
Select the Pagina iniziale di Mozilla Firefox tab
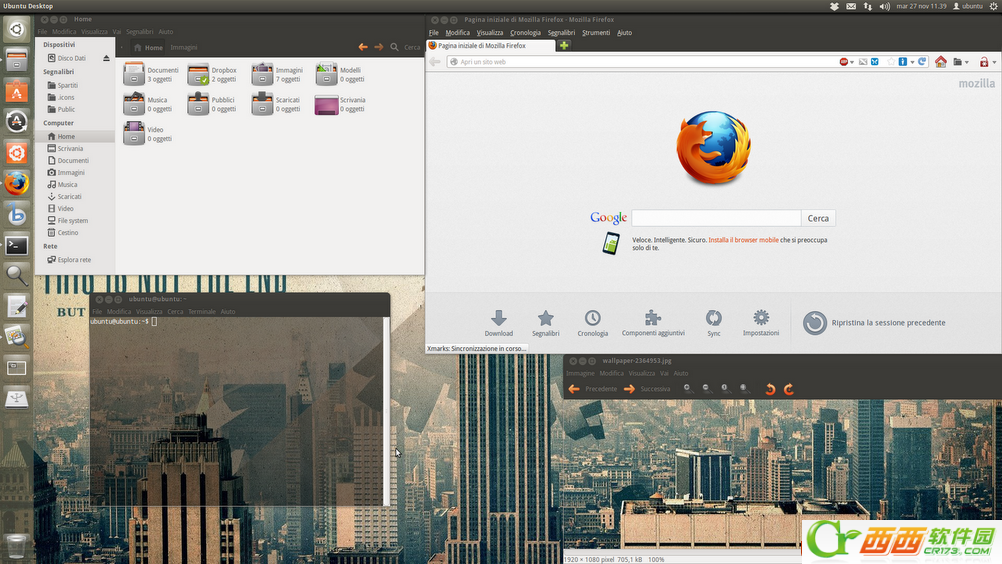(490, 46)
